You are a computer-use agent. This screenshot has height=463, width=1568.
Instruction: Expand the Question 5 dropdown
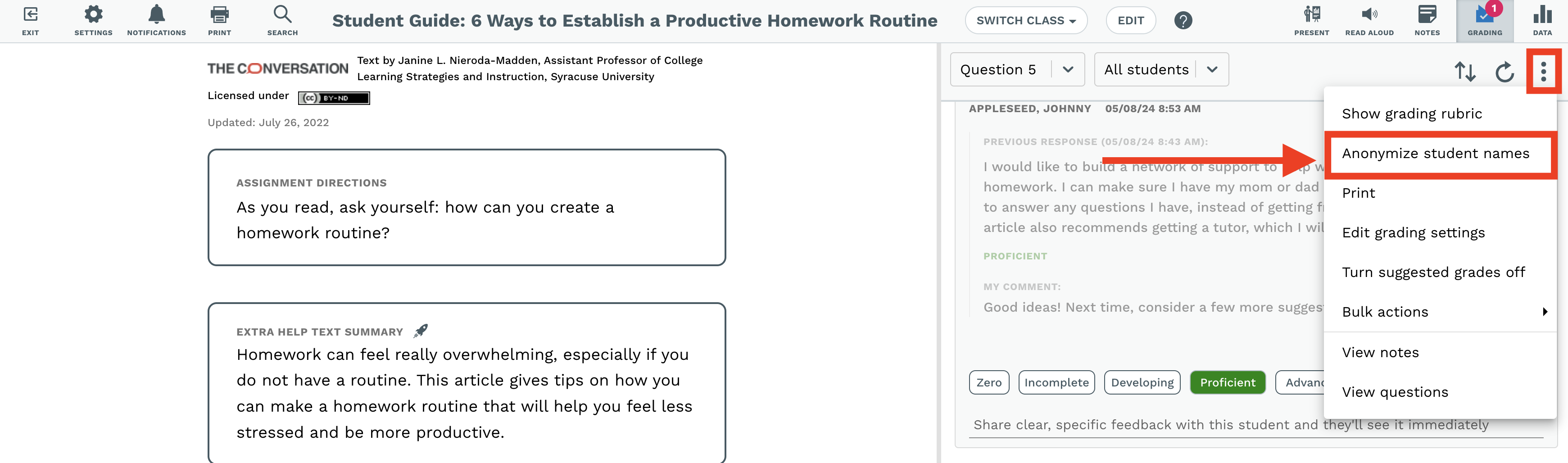pos(1017,69)
